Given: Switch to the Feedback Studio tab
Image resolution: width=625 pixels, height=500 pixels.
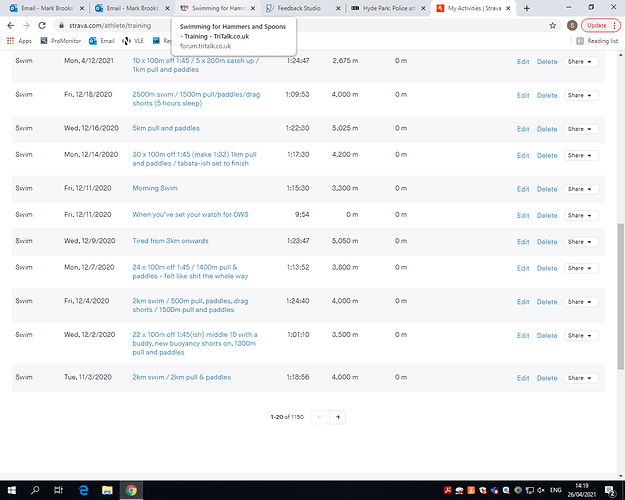Looking at the screenshot, I should (303, 8).
